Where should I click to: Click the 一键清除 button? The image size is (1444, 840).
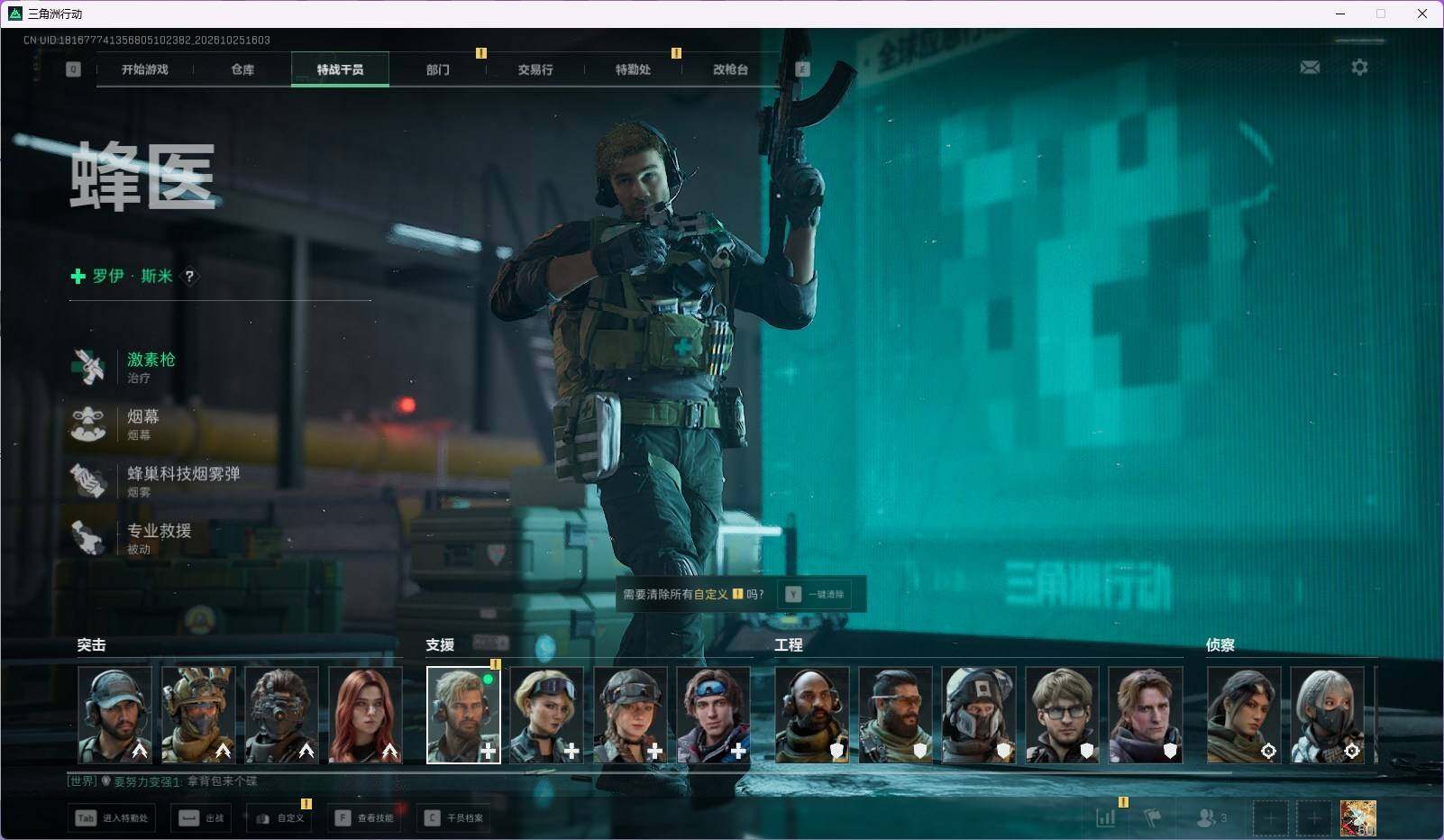coord(815,595)
